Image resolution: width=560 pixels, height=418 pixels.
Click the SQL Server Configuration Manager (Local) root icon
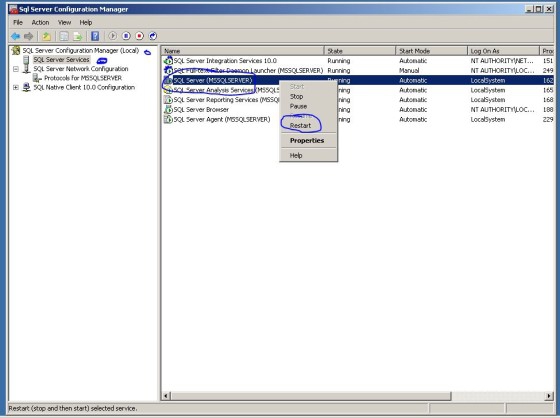point(16,50)
